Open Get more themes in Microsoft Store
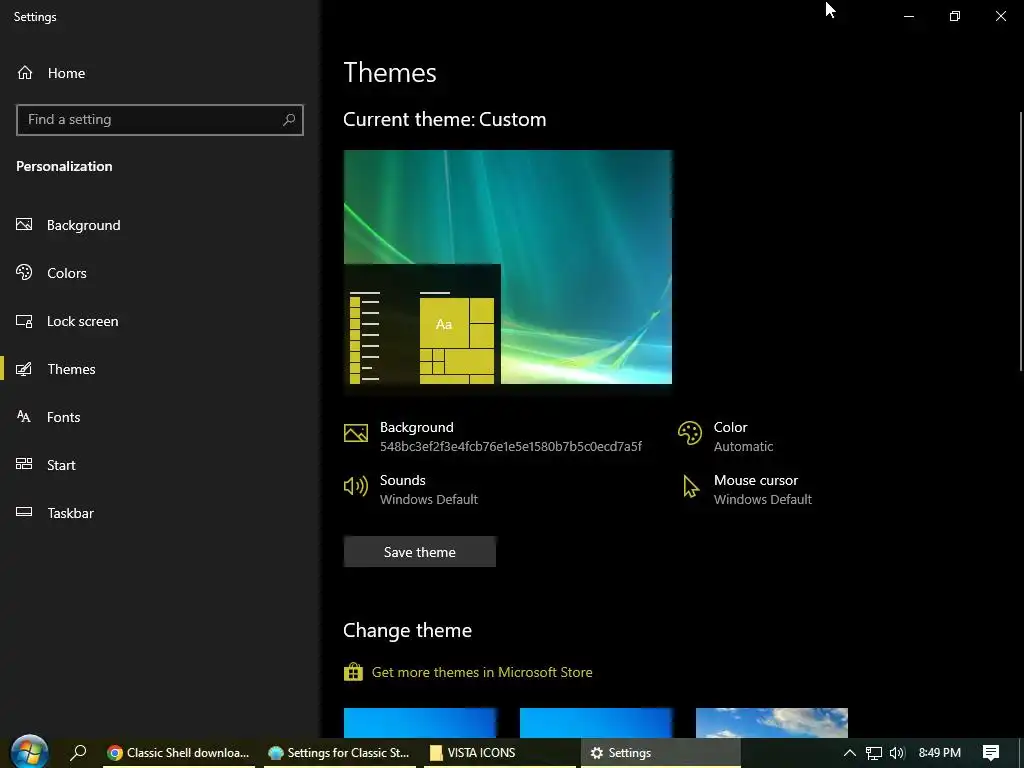 482,672
